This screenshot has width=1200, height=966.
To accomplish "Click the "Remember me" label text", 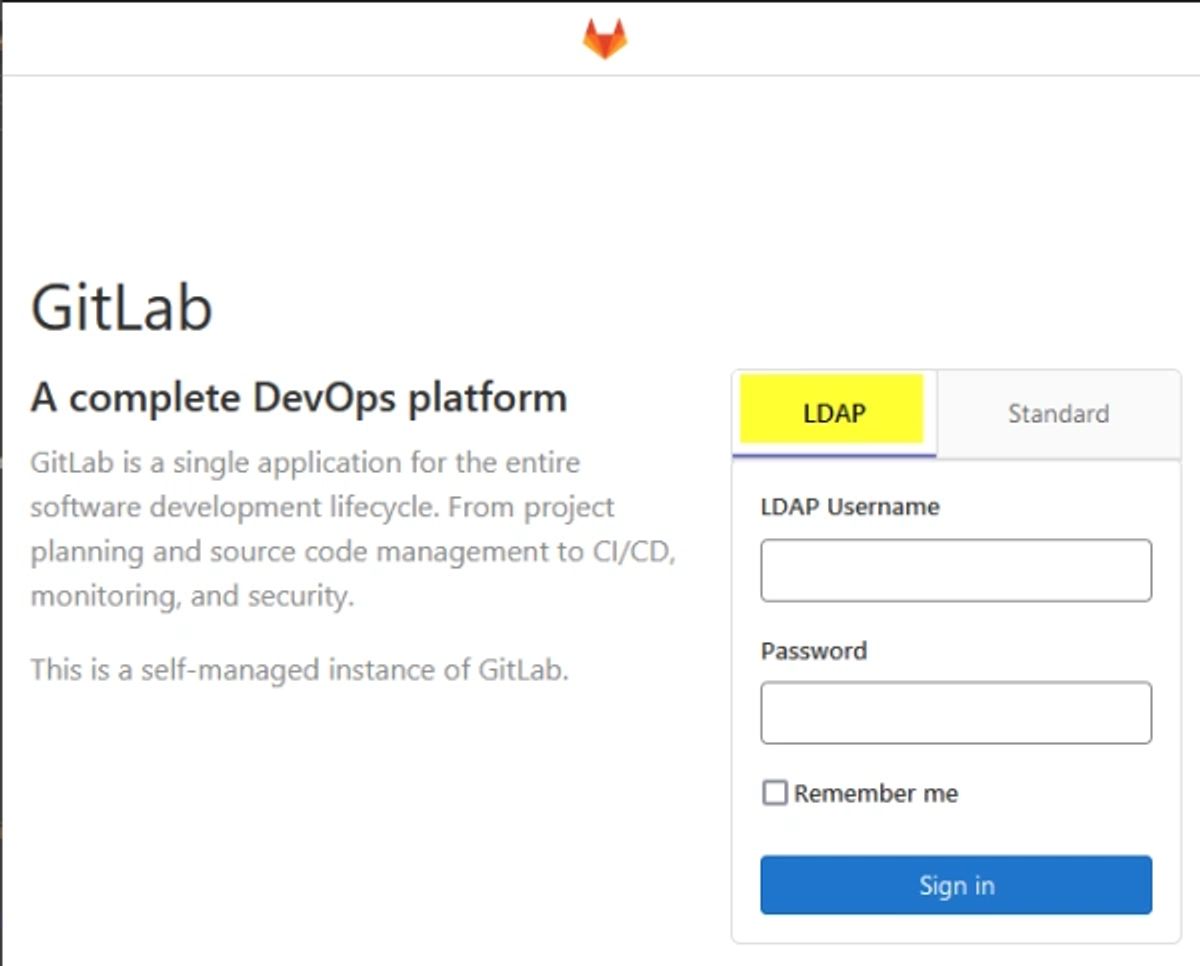I will [876, 794].
